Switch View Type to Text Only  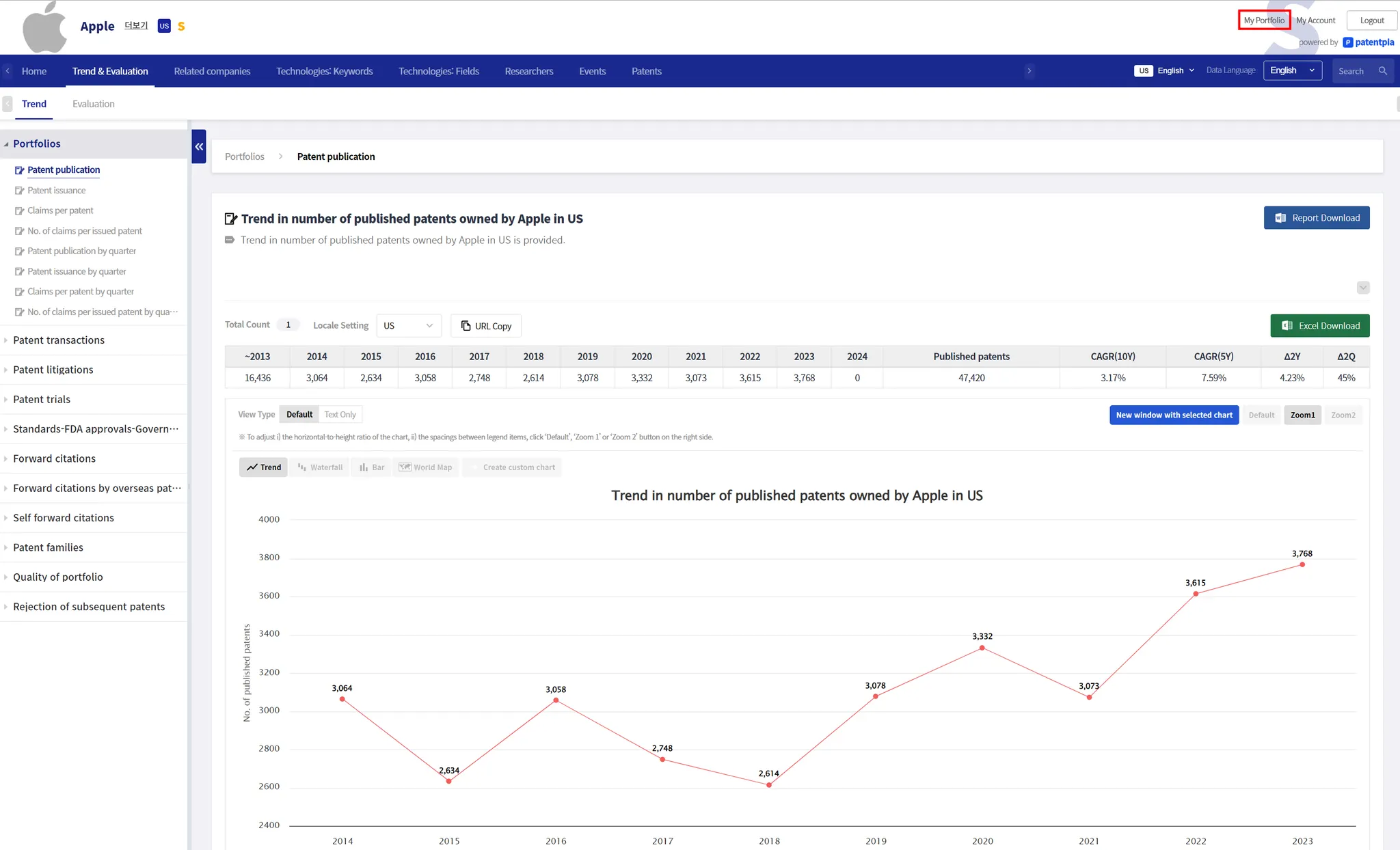point(340,415)
